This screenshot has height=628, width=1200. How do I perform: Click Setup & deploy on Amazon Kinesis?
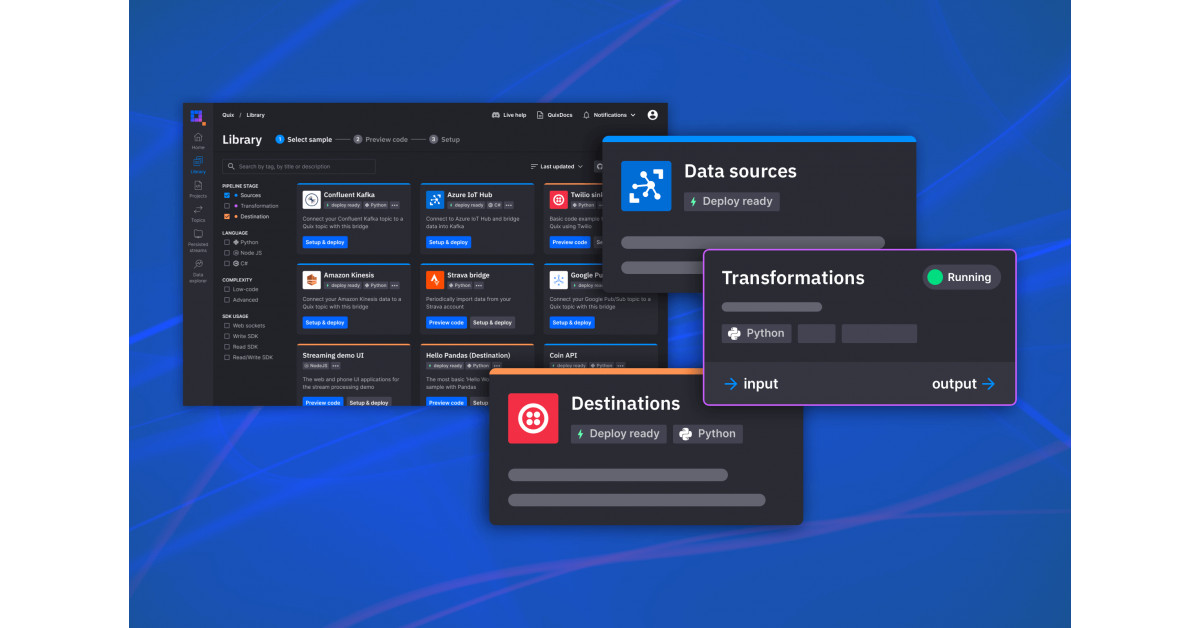324,323
